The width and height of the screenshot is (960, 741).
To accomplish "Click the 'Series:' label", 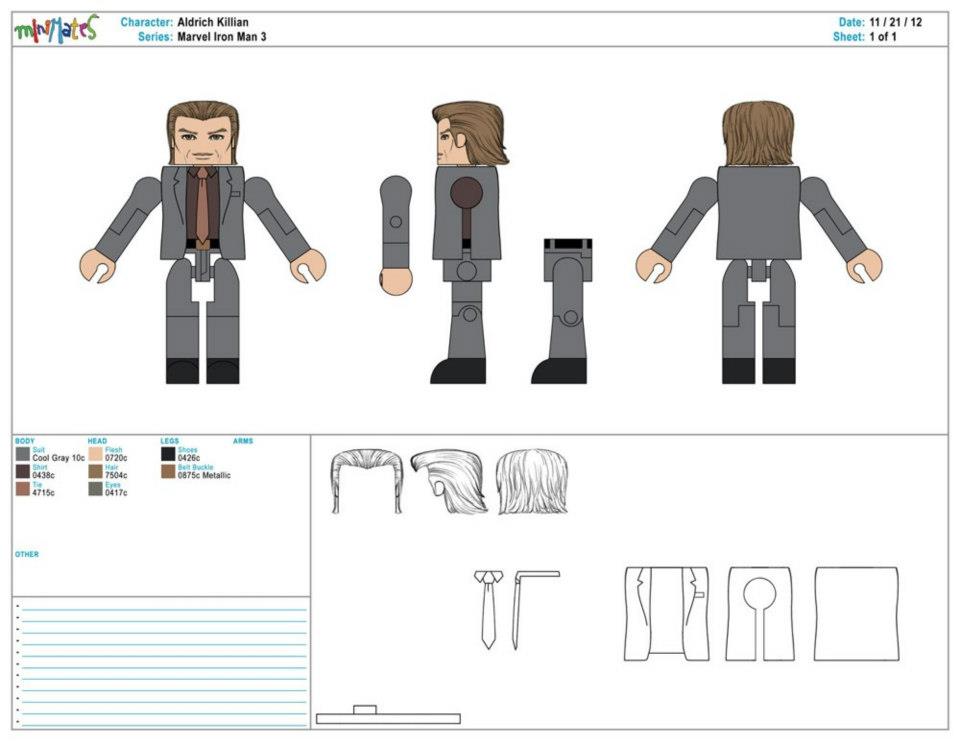I will click(156, 37).
